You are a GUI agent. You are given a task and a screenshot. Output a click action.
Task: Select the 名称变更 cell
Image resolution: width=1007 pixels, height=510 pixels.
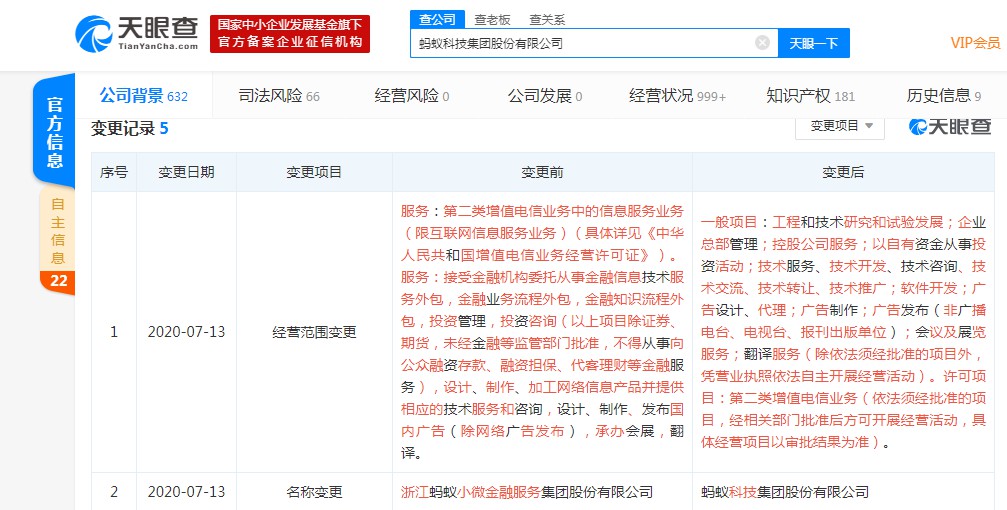coord(314,492)
